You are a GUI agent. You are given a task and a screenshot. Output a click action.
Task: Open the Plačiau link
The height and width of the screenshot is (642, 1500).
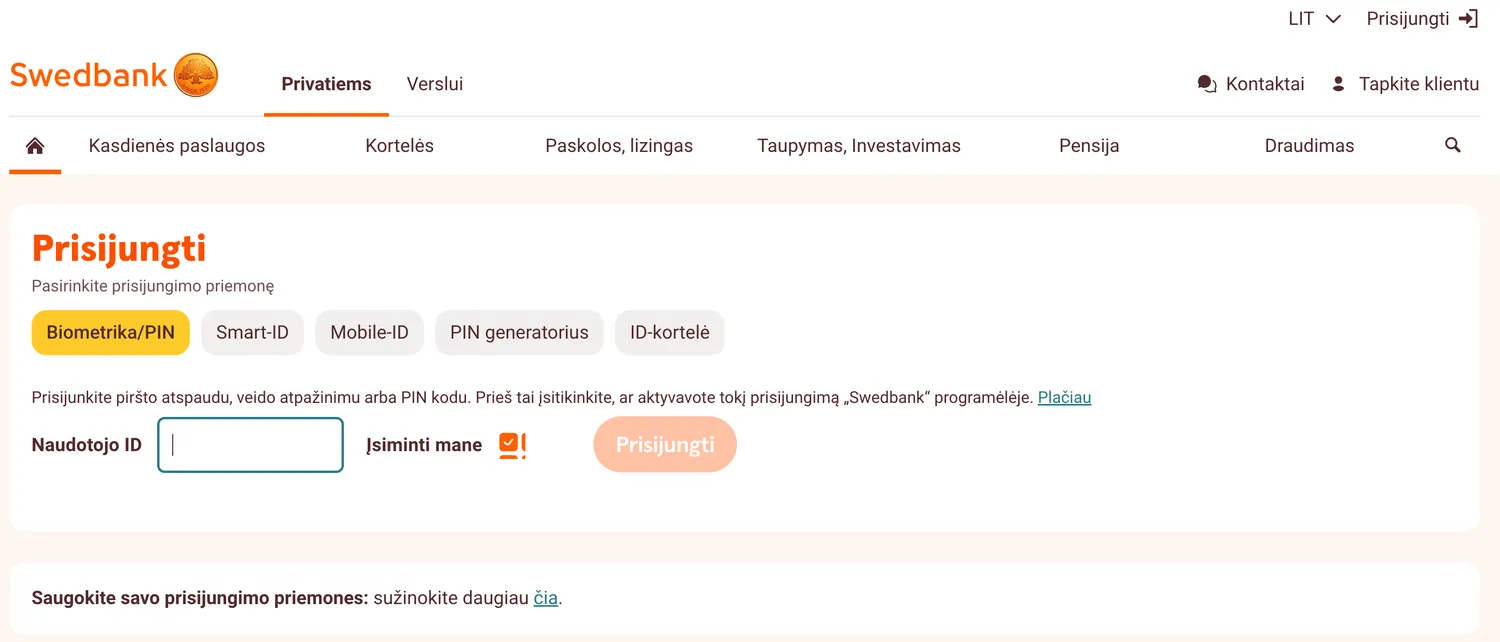[1064, 397]
